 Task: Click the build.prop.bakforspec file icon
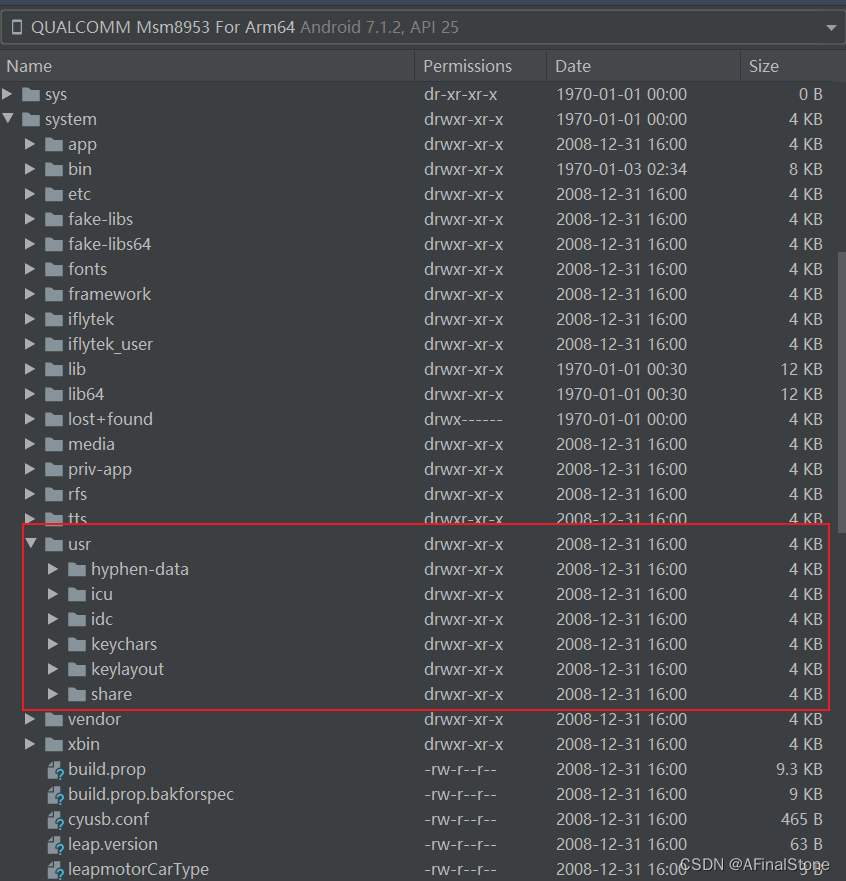pyautogui.click(x=55, y=795)
